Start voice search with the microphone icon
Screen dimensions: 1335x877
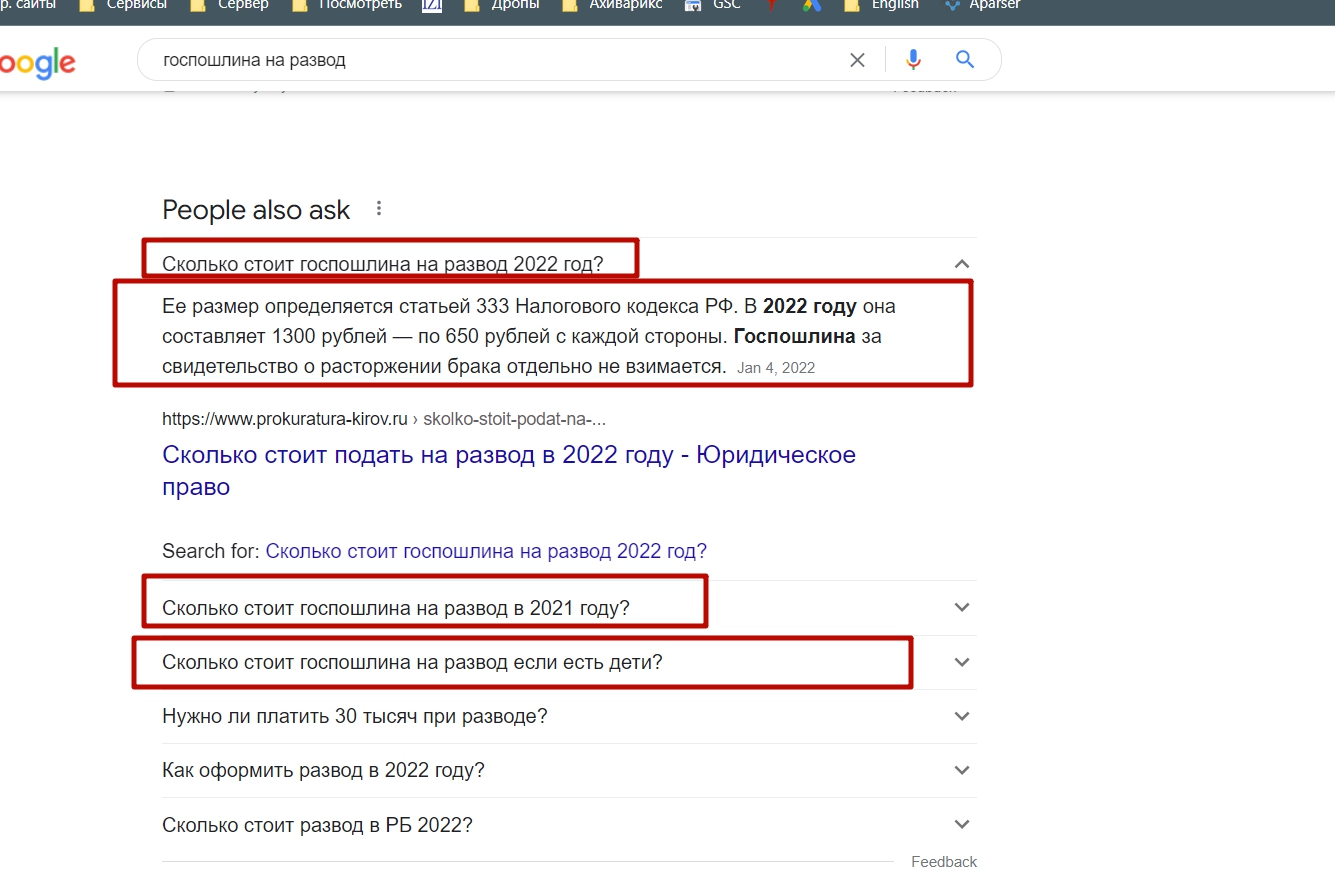coord(913,60)
